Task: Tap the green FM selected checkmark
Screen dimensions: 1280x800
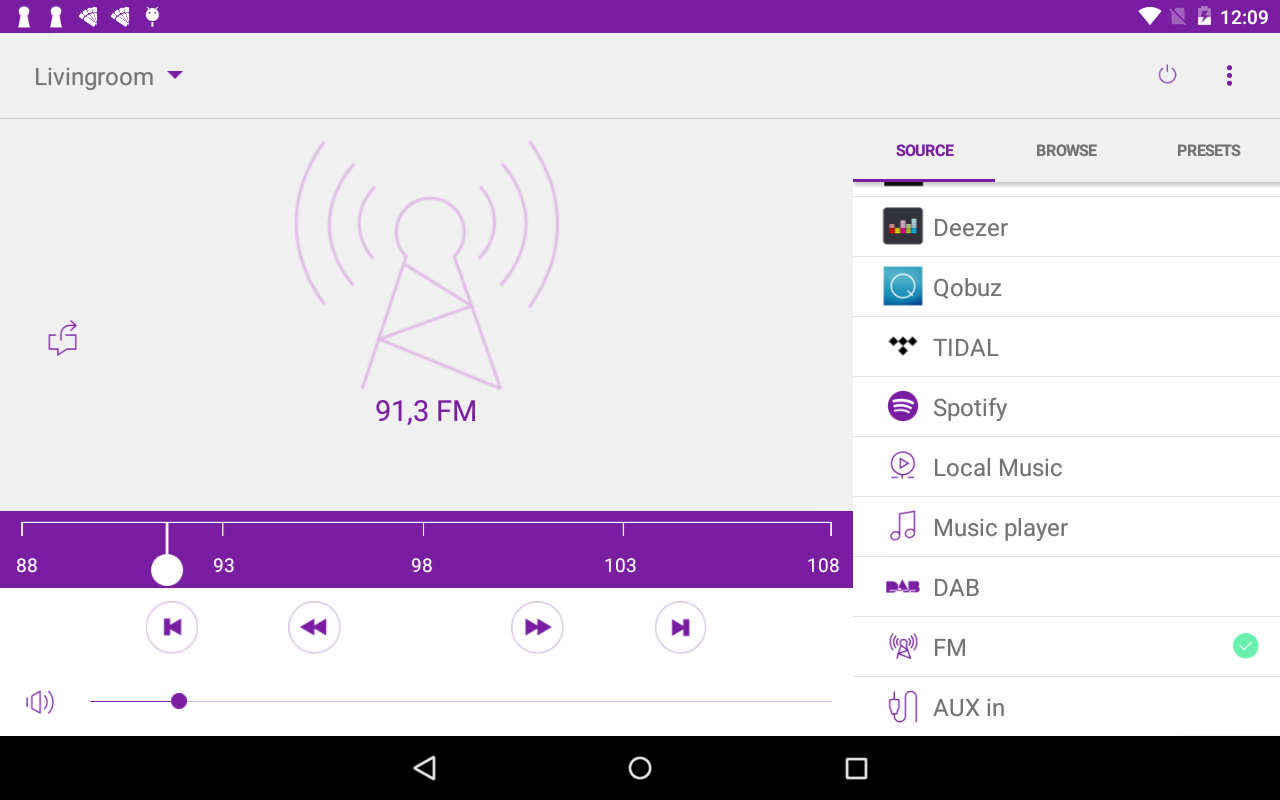Action: pos(1245,646)
